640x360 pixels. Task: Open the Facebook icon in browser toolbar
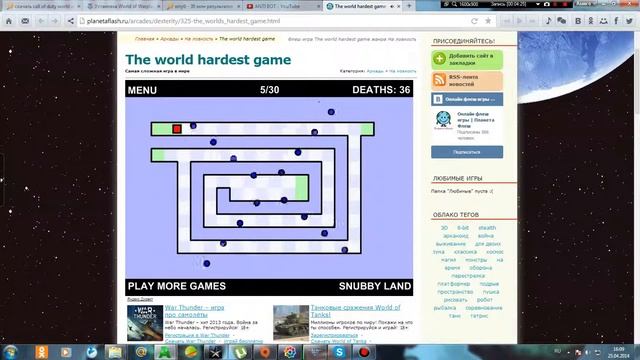(x=616, y=21)
